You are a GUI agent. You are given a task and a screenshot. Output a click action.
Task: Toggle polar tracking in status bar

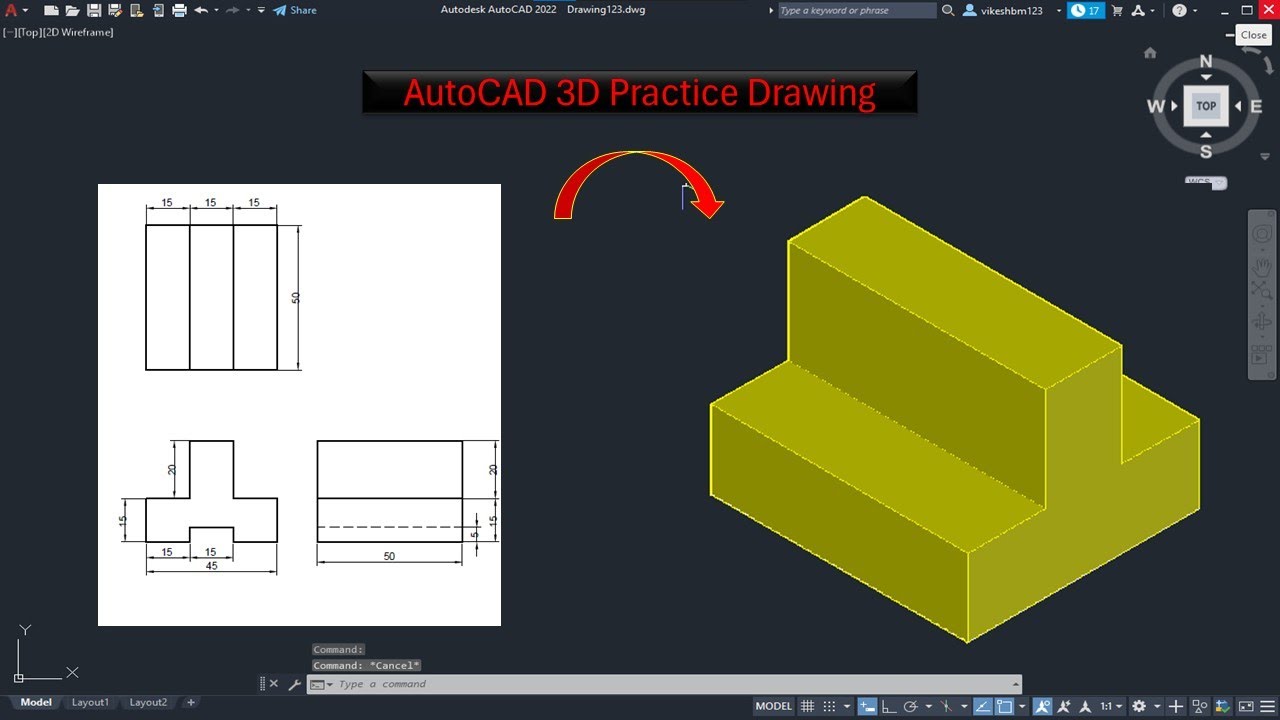pyautogui.click(x=910, y=706)
